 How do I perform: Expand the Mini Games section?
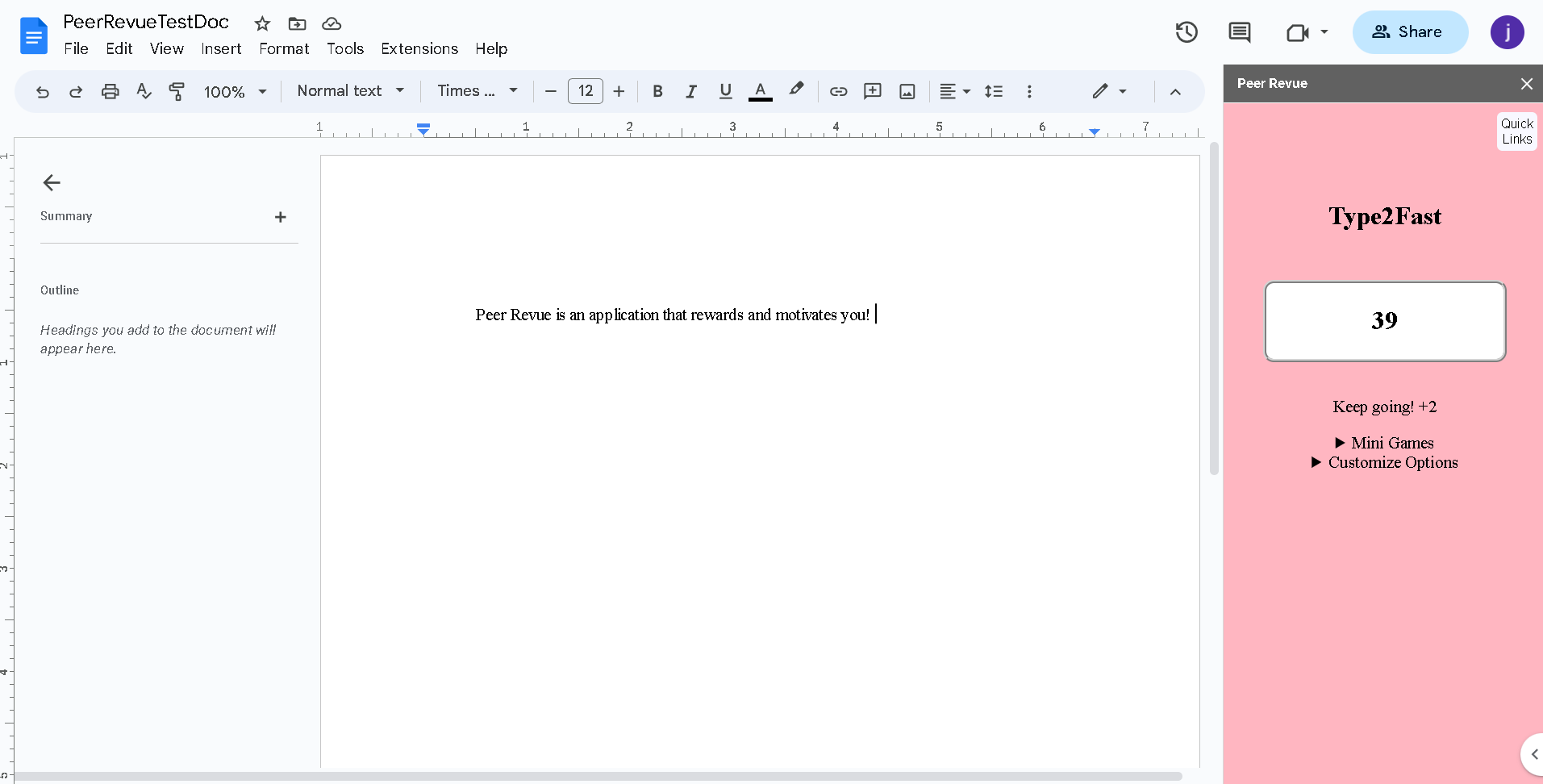point(1384,443)
